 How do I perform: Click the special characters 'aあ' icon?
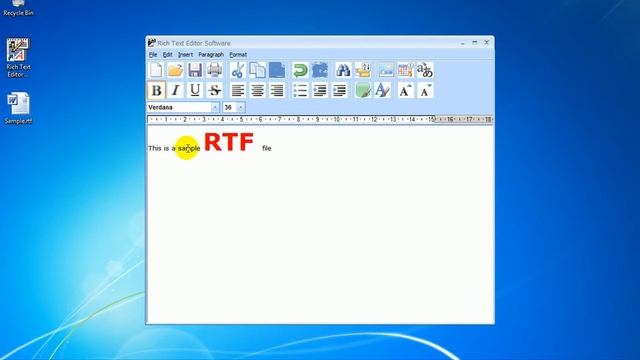[x=425, y=70]
